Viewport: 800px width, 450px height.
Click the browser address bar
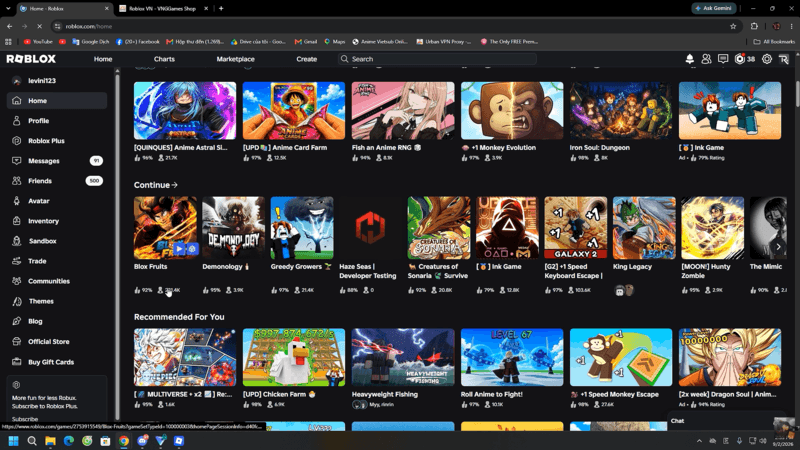(393, 26)
